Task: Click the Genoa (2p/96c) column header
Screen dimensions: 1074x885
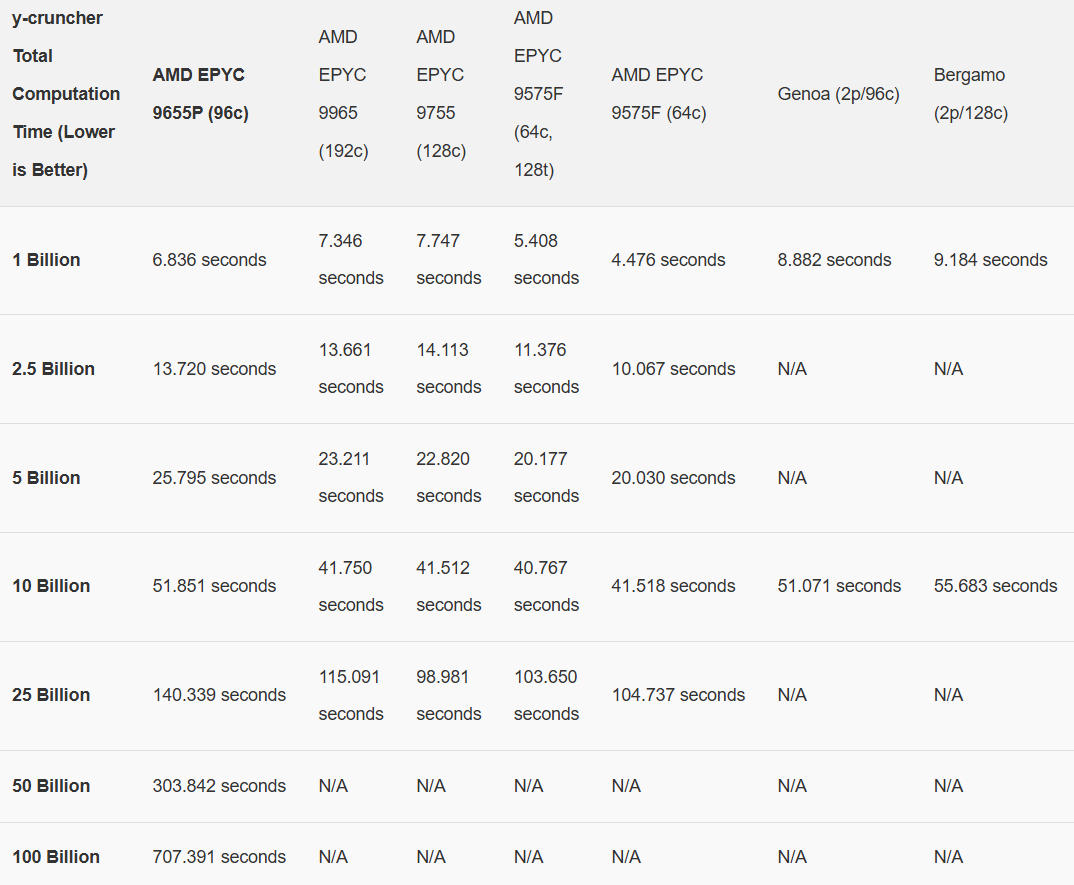Action: tap(838, 94)
